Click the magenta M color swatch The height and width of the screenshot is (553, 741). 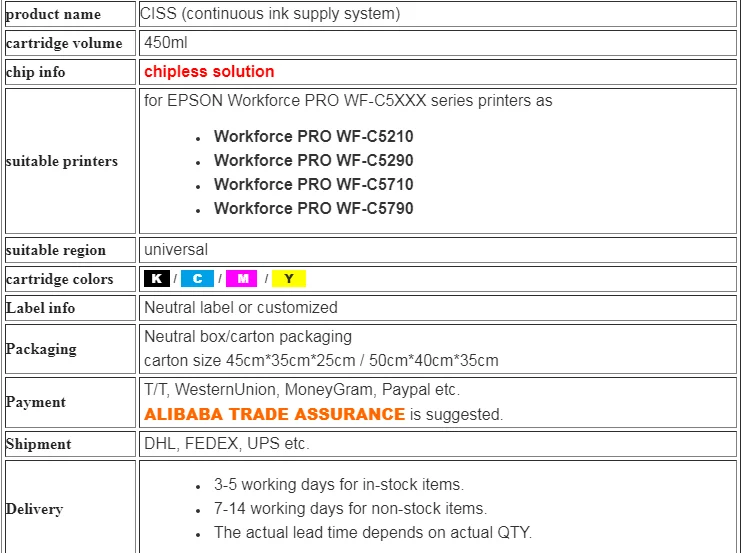(242, 279)
